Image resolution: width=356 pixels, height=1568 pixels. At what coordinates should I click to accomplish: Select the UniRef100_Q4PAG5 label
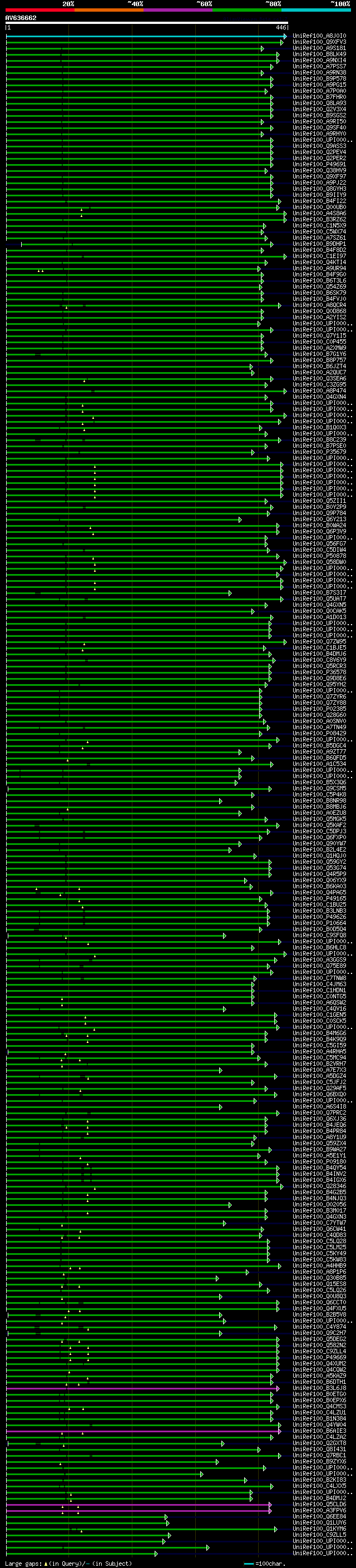(319, 892)
